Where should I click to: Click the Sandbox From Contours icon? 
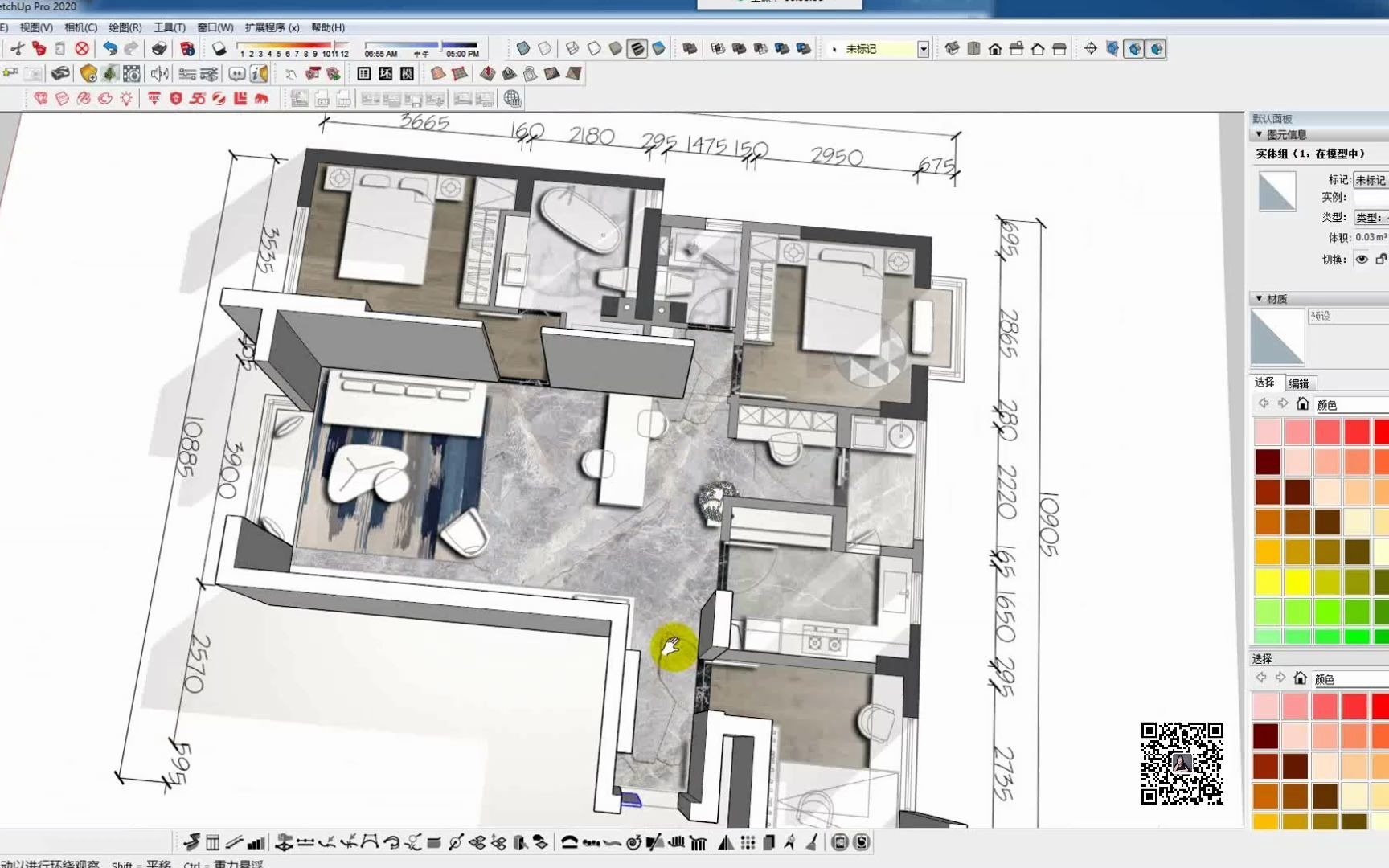tap(438, 74)
